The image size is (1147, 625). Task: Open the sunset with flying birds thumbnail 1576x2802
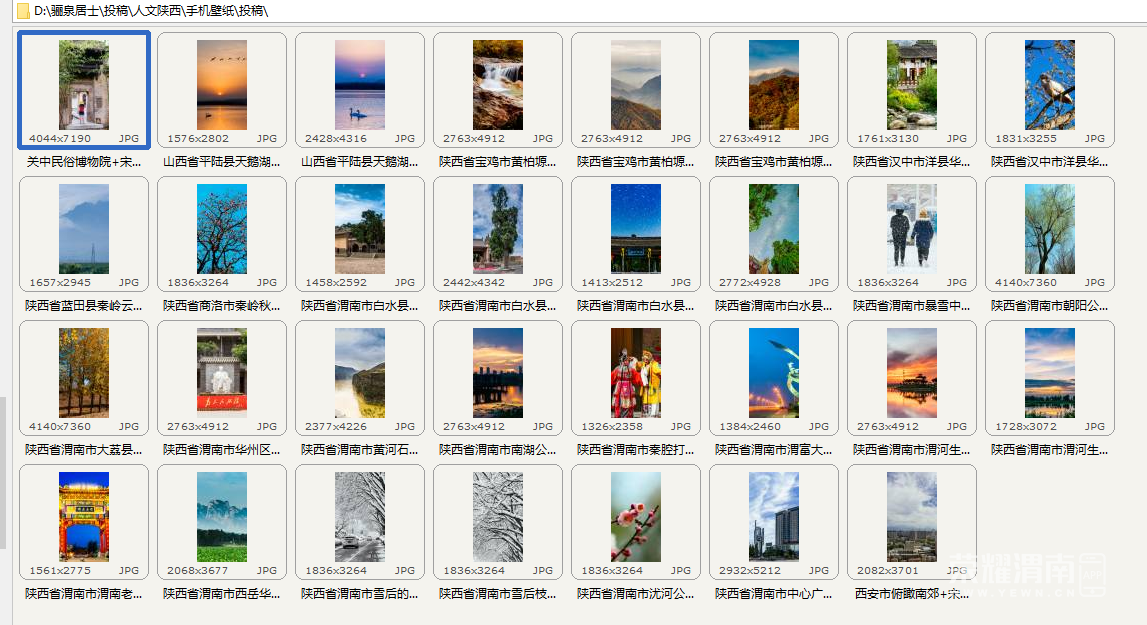point(222,85)
